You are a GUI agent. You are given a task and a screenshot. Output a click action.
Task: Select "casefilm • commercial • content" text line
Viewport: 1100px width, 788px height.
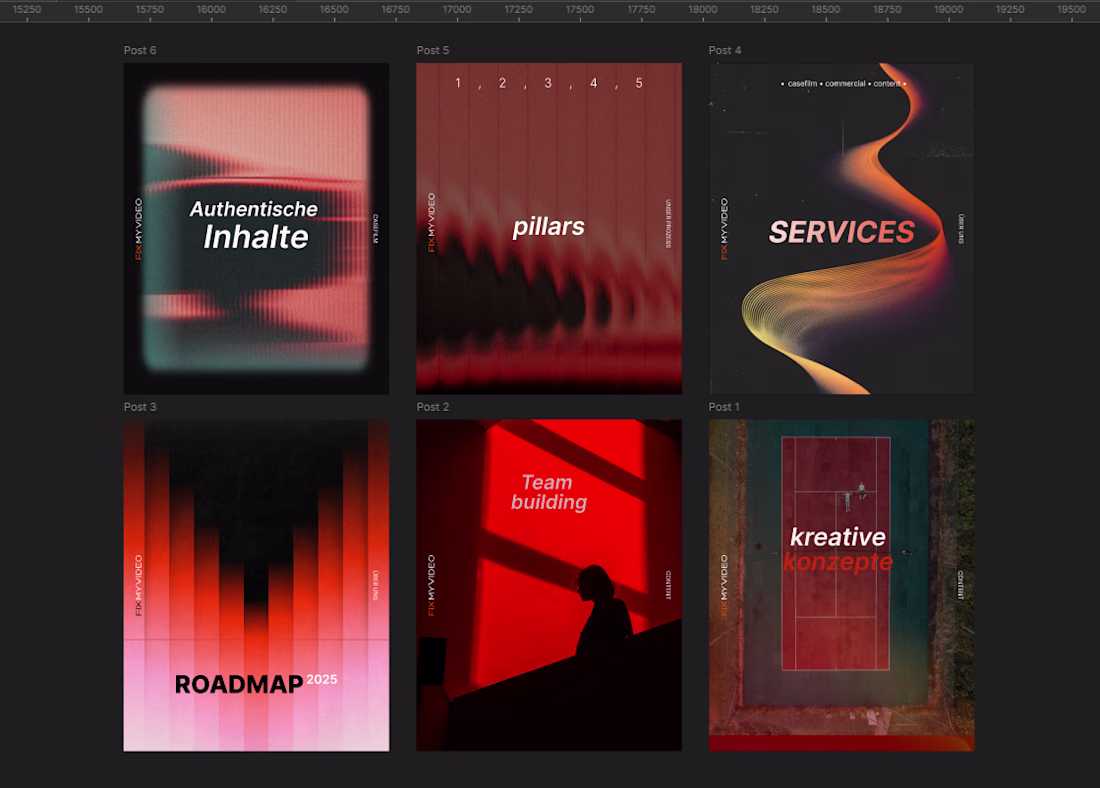click(843, 84)
